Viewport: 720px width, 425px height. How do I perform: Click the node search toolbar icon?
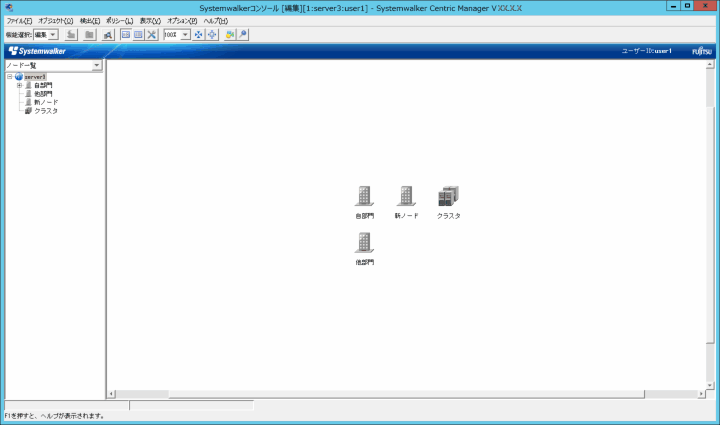pos(108,34)
